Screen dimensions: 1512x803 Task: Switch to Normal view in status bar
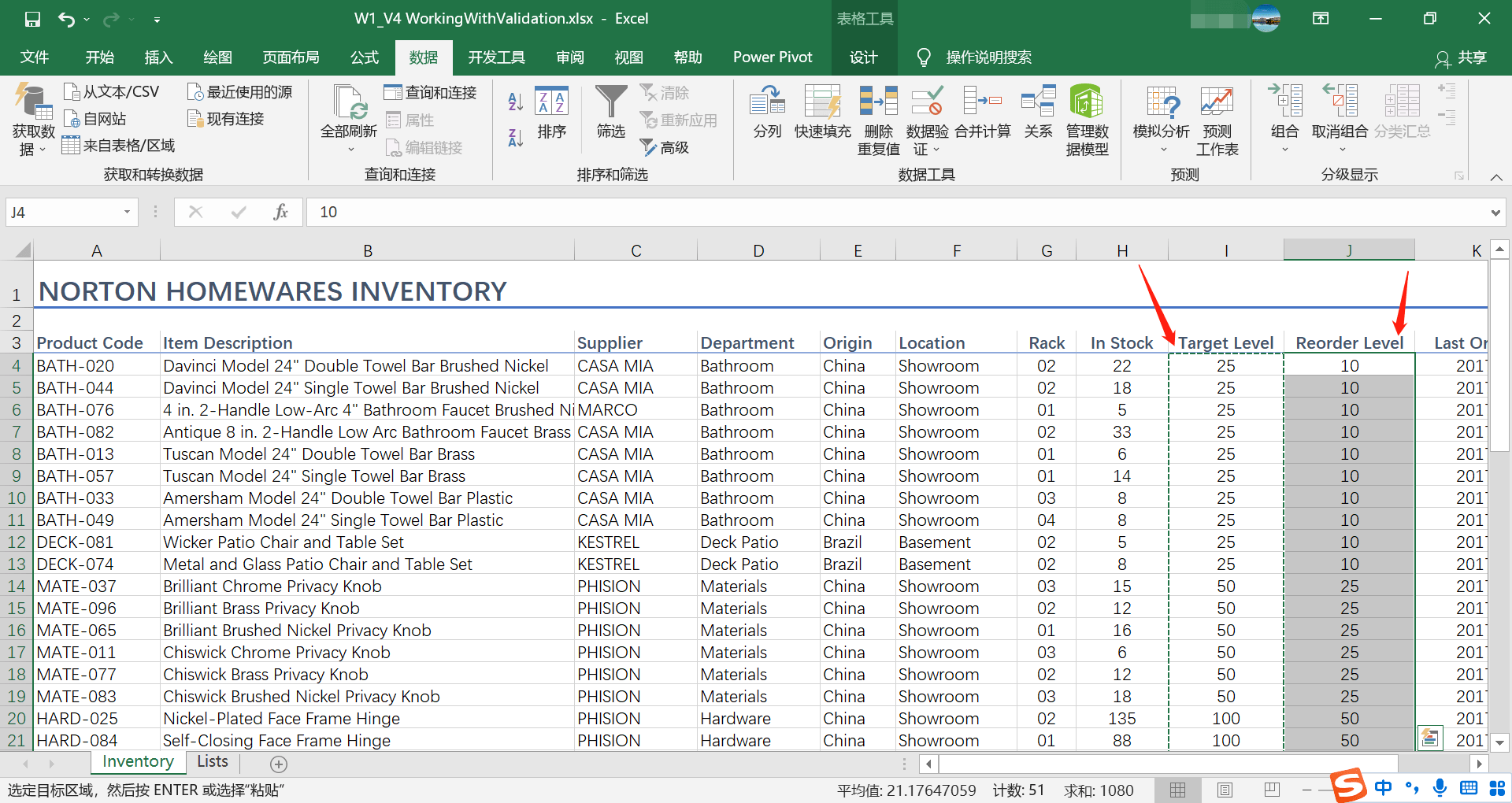pyautogui.click(x=1178, y=790)
